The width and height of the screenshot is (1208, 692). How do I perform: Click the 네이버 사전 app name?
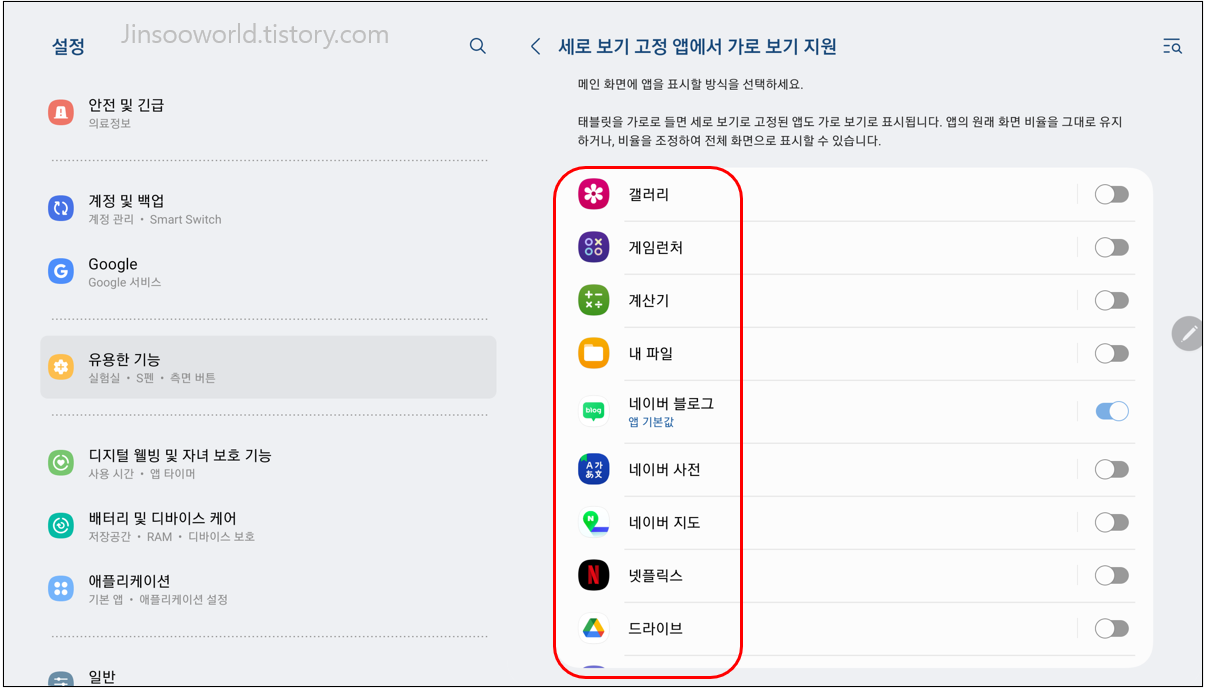[664, 469]
